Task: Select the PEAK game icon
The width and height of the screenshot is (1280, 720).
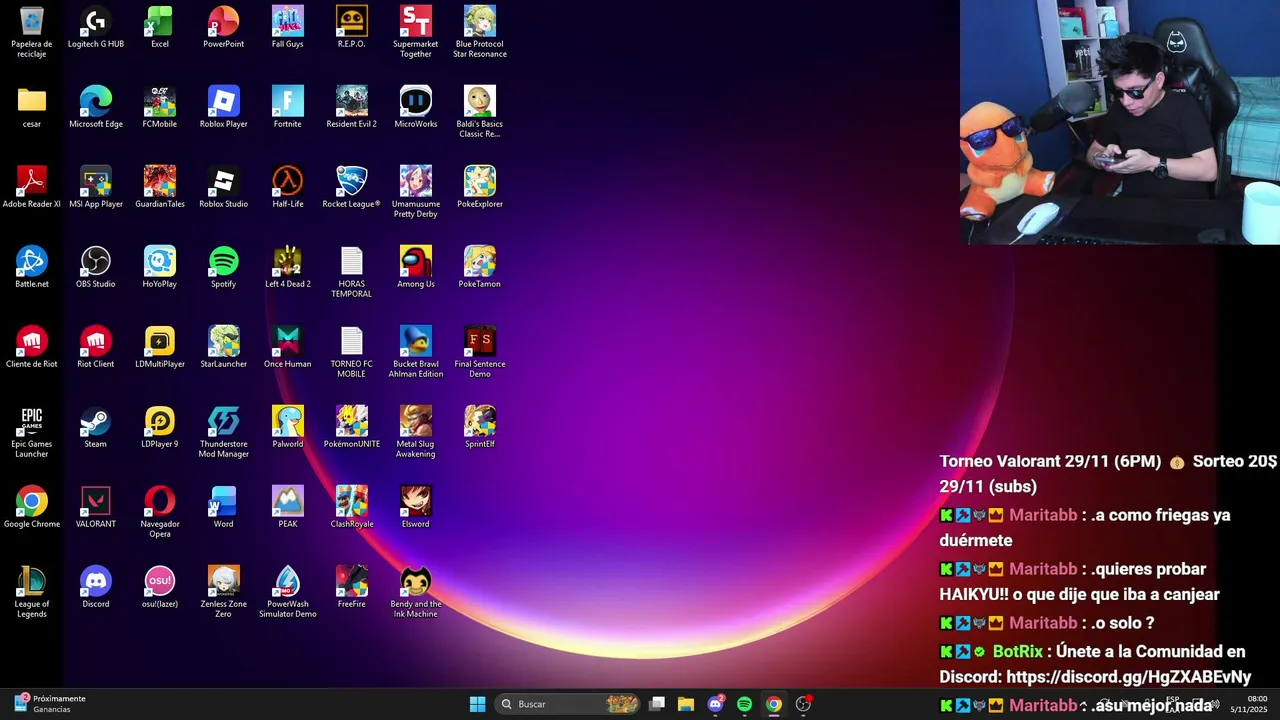Action: [288, 507]
